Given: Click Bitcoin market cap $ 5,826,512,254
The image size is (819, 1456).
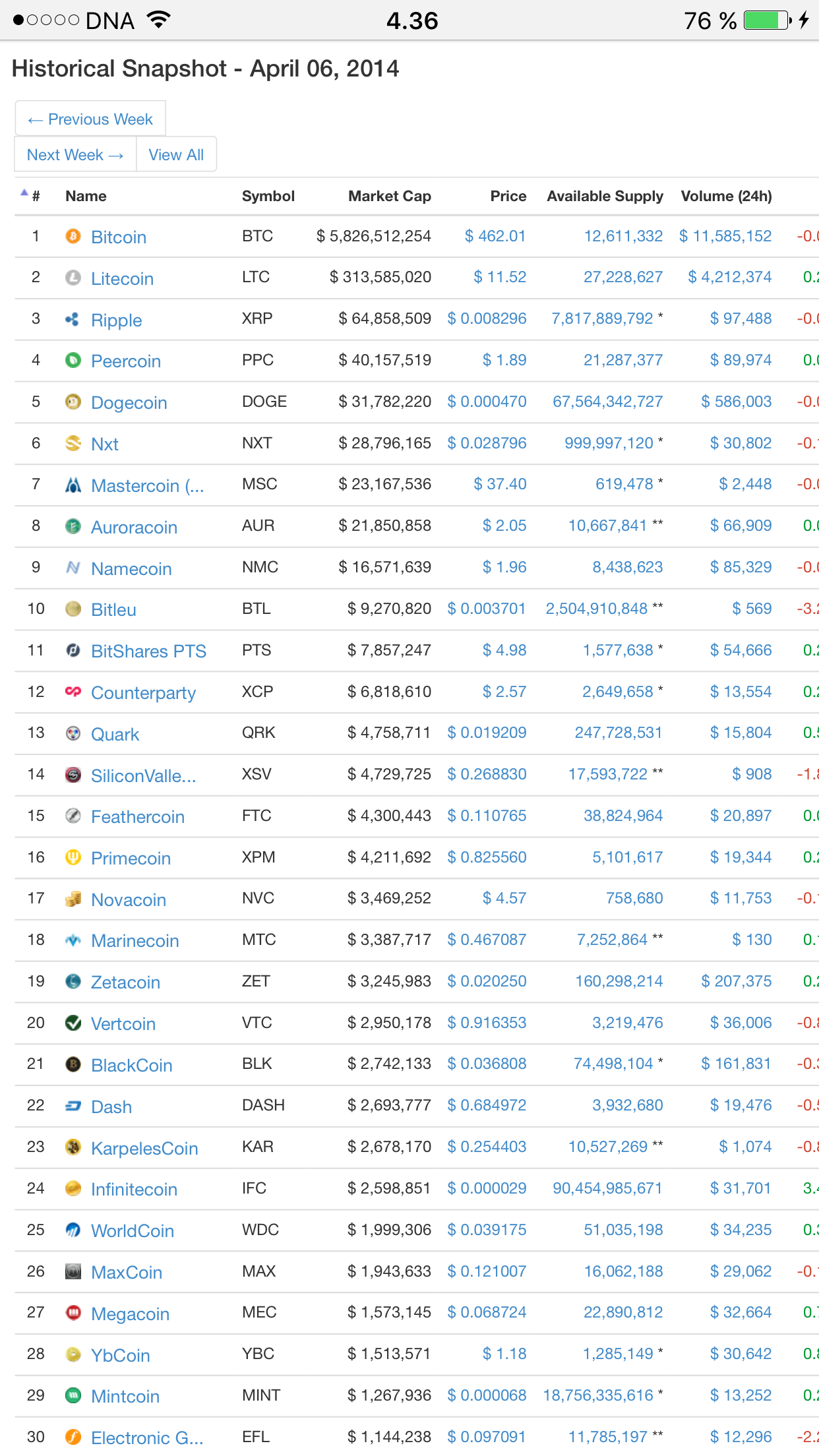Looking at the screenshot, I should pyautogui.click(x=374, y=236).
